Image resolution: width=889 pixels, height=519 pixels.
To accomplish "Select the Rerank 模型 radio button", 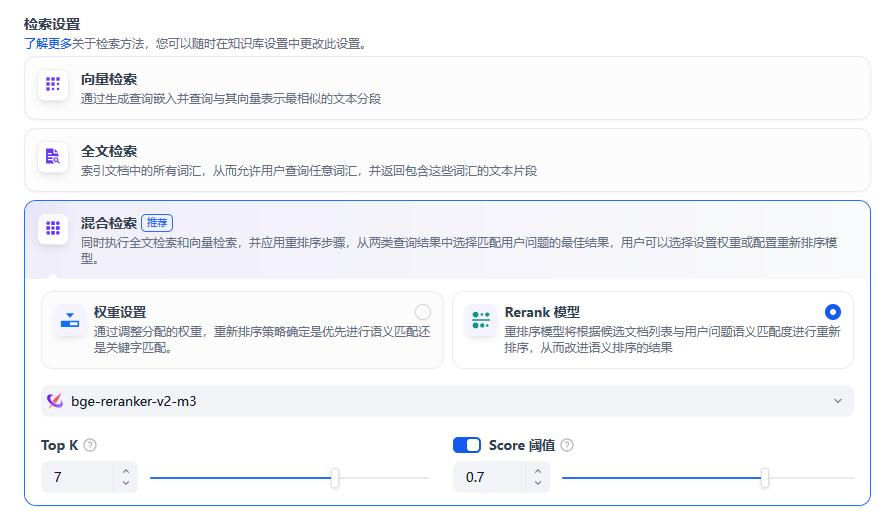I will pos(833,312).
